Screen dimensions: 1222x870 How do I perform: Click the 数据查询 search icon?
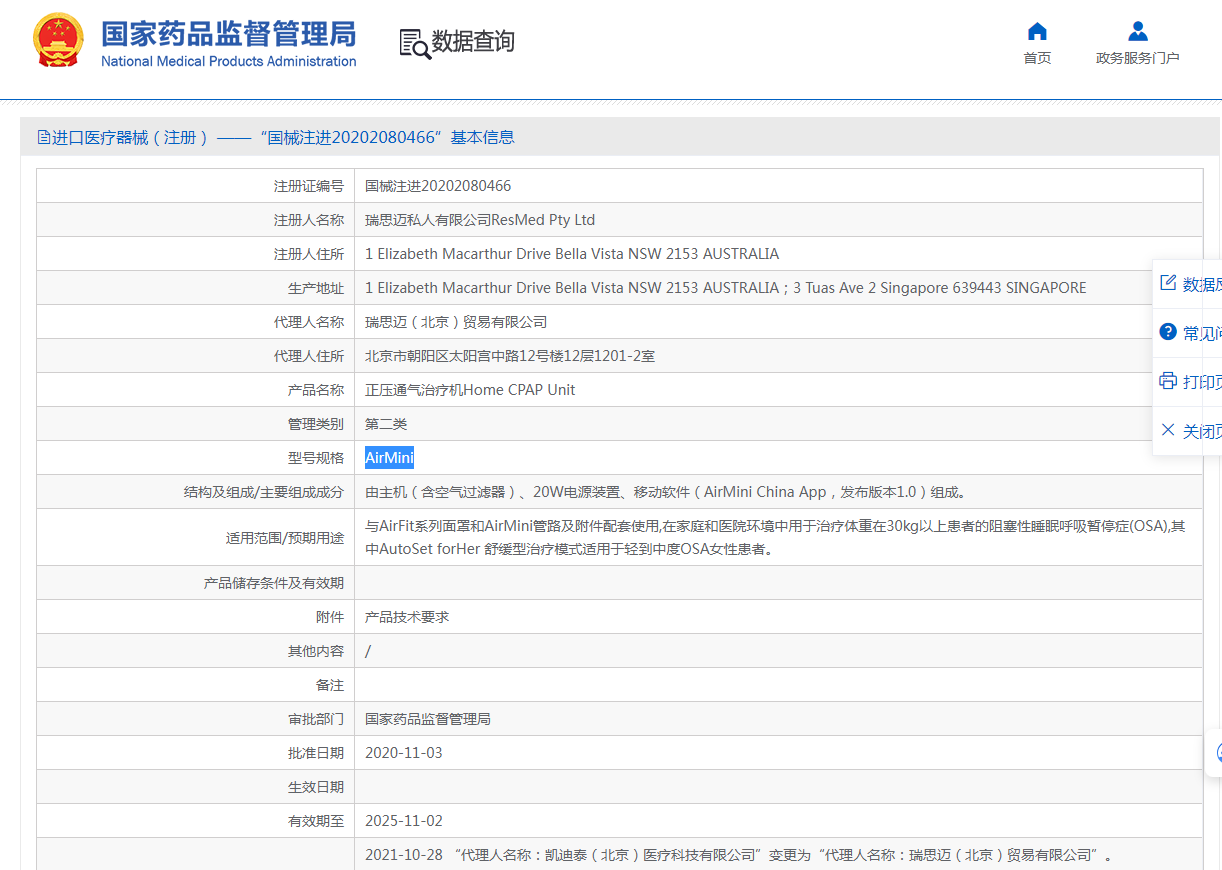tap(414, 43)
